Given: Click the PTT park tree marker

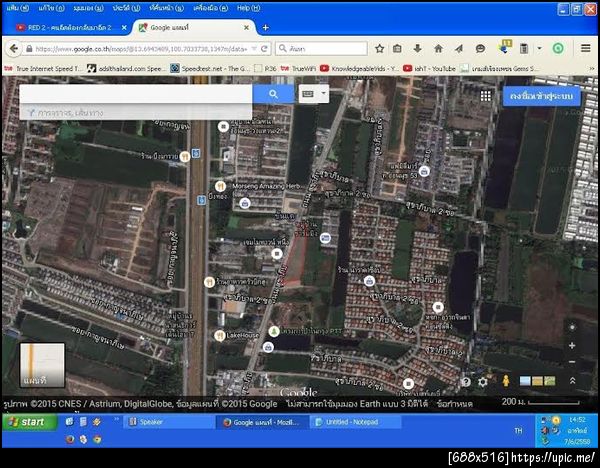Looking at the screenshot, I should click(x=274, y=331).
